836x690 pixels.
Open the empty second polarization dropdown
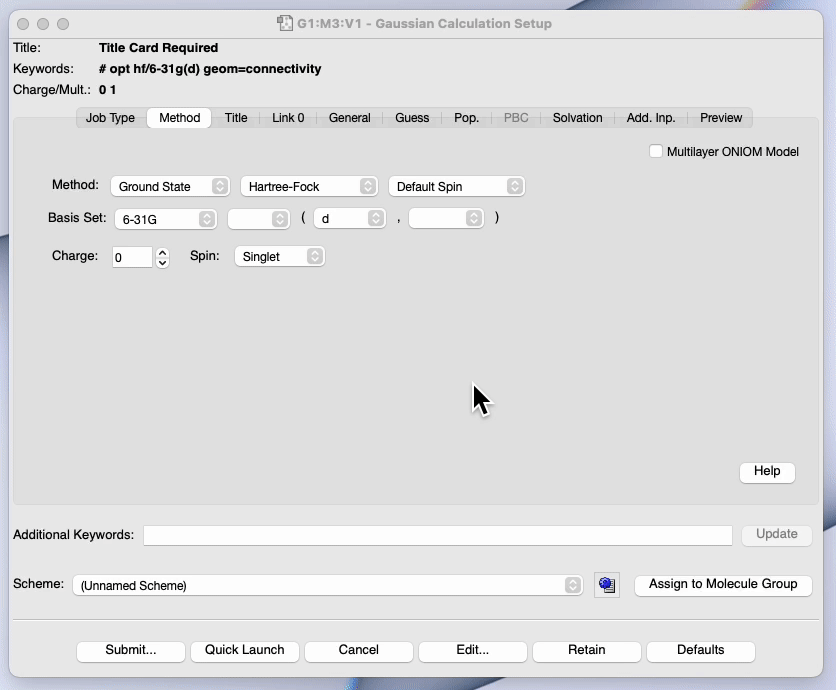[446, 219]
